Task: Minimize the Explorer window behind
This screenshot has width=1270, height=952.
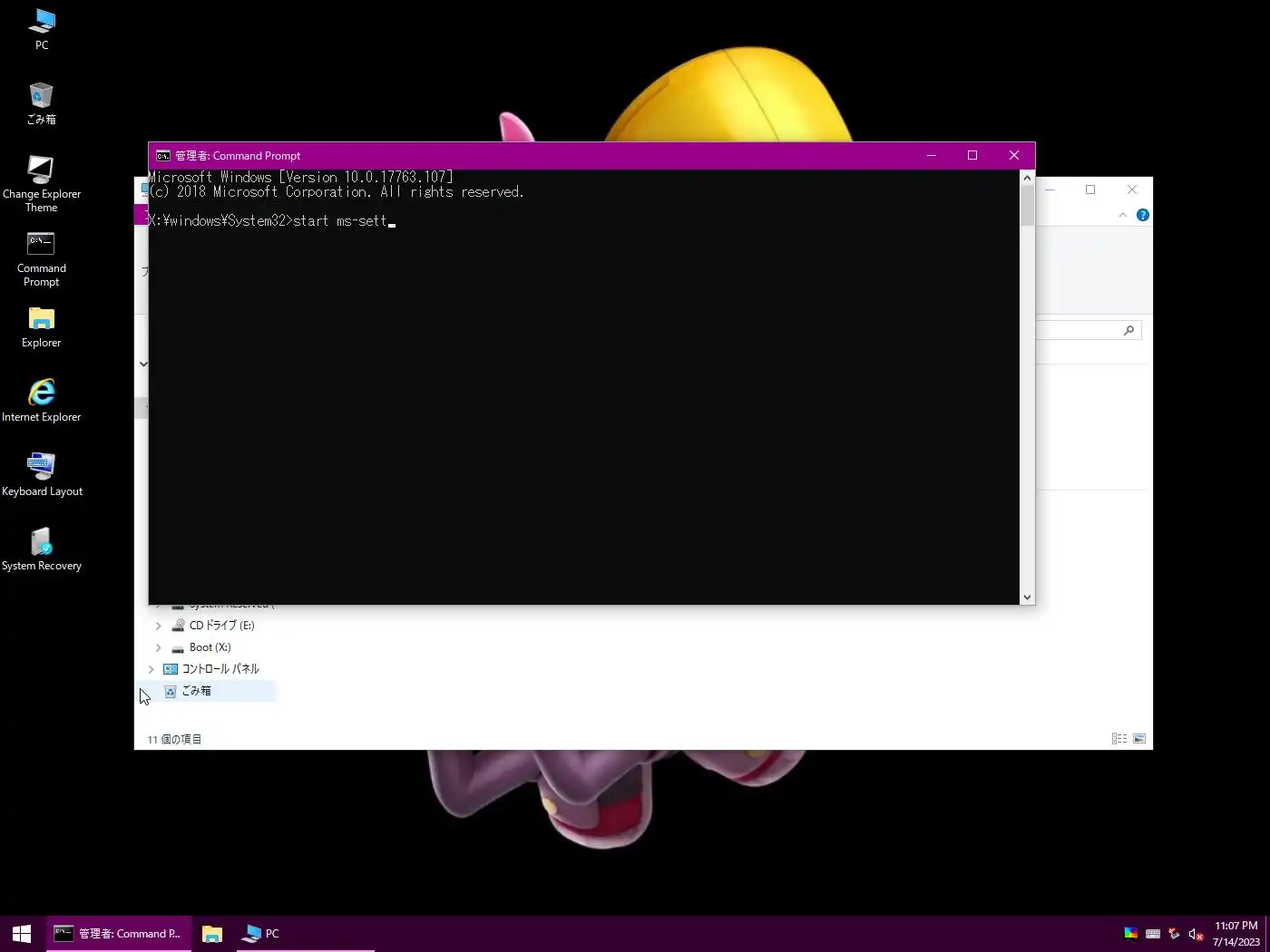Action: 1050,189
